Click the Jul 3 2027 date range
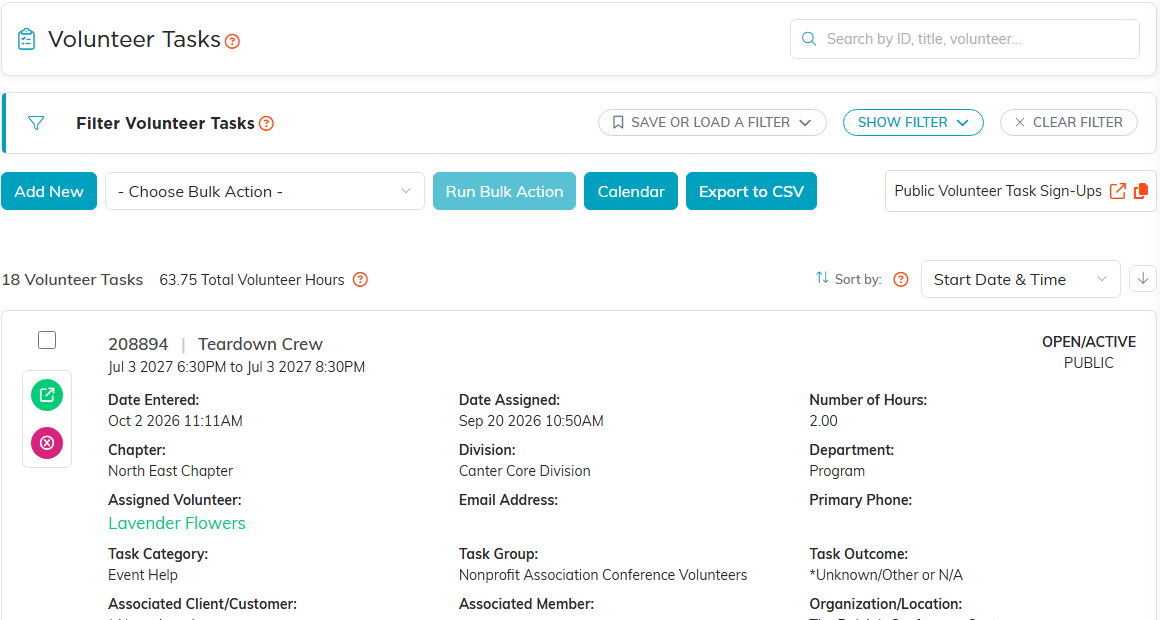 [x=236, y=367]
